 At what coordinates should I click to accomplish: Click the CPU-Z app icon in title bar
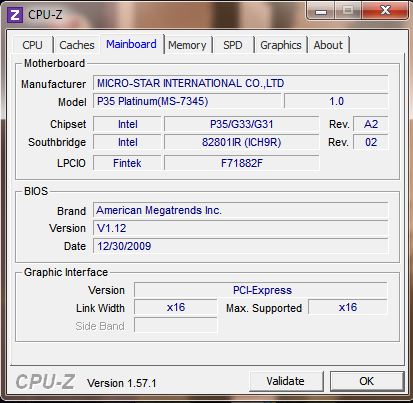click(14, 15)
